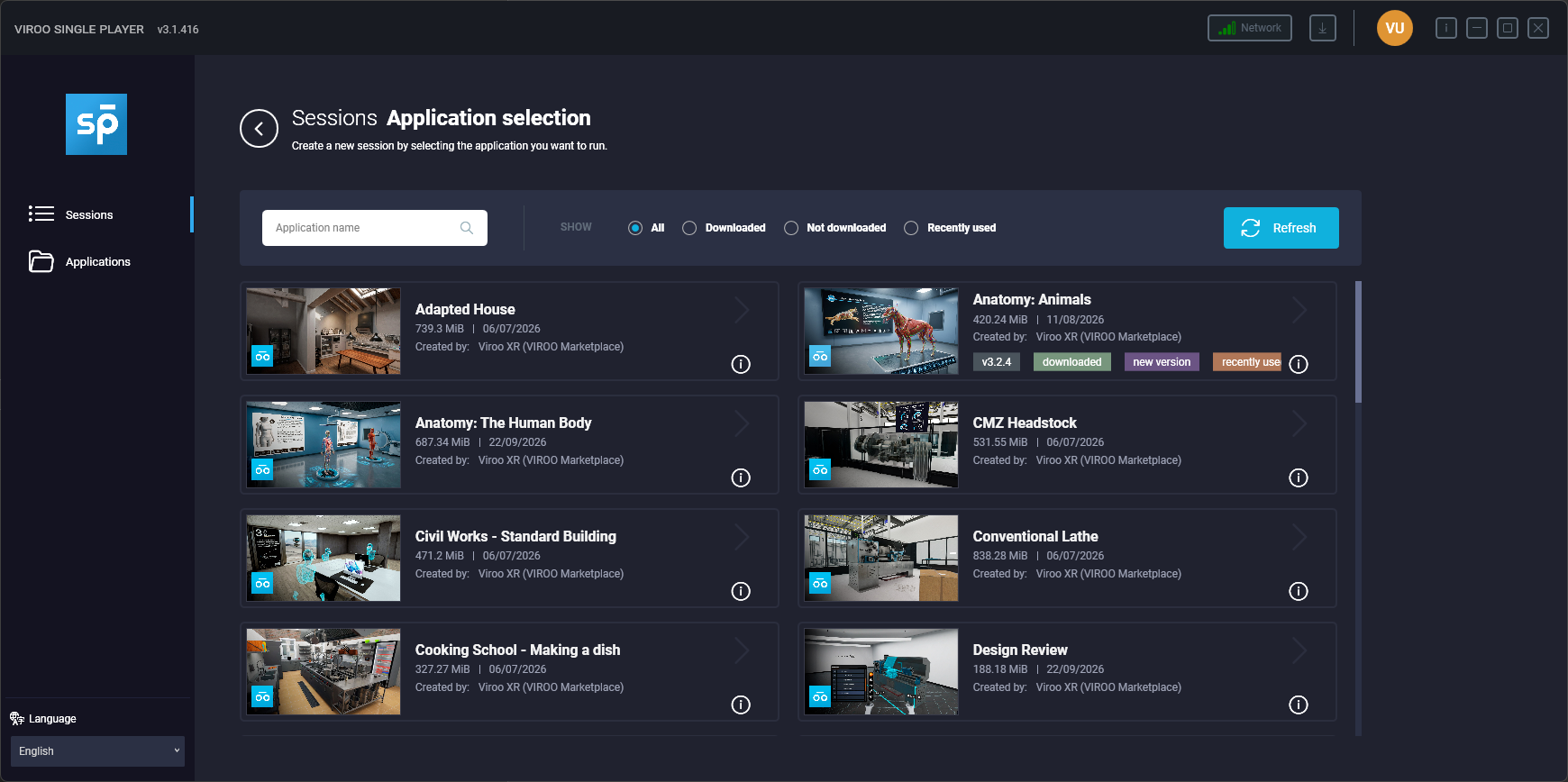Show info for Cooking School - Making a dish
Viewport: 1568px width, 782px height.
coord(741,705)
